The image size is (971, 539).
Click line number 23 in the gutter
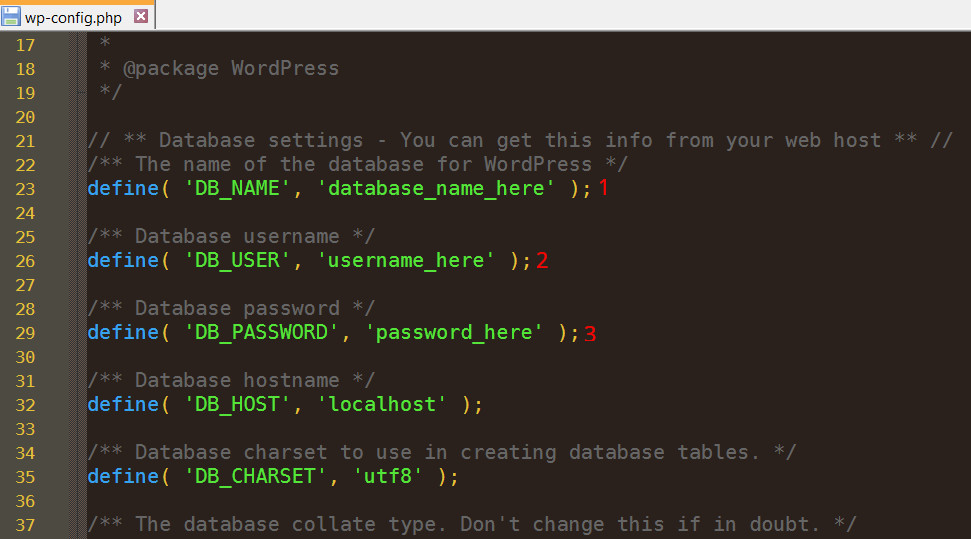tap(25, 189)
